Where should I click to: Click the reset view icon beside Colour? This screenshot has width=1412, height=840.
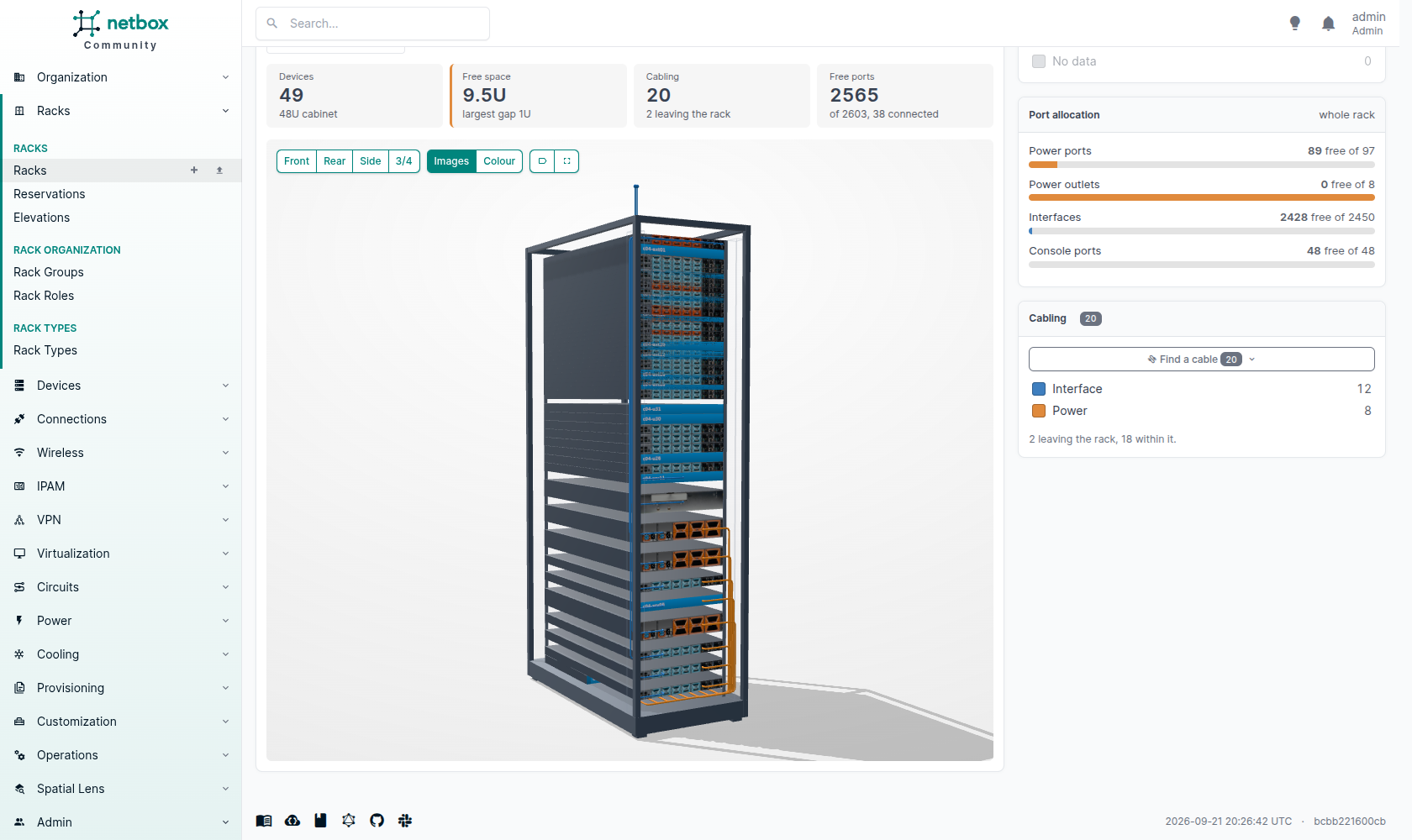[x=542, y=161]
